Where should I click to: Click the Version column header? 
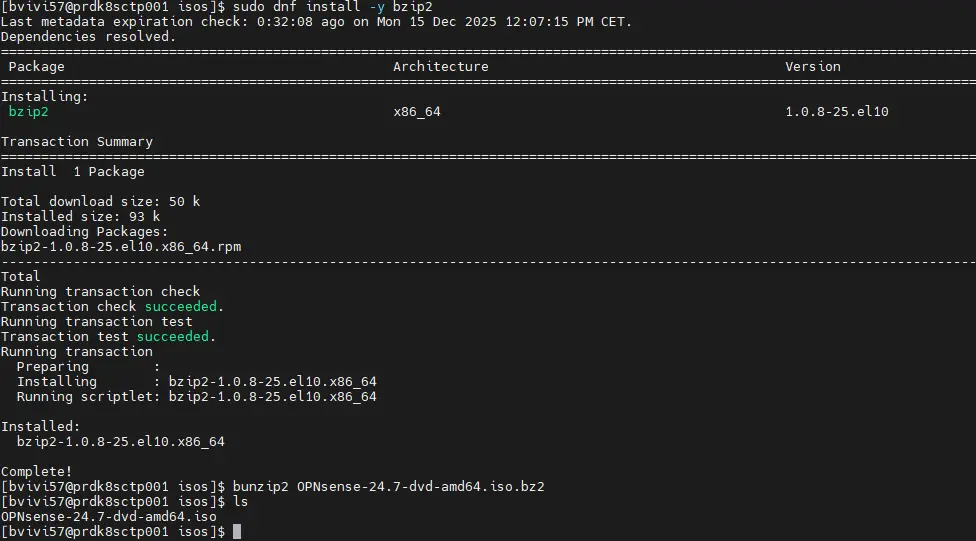click(812, 67)
